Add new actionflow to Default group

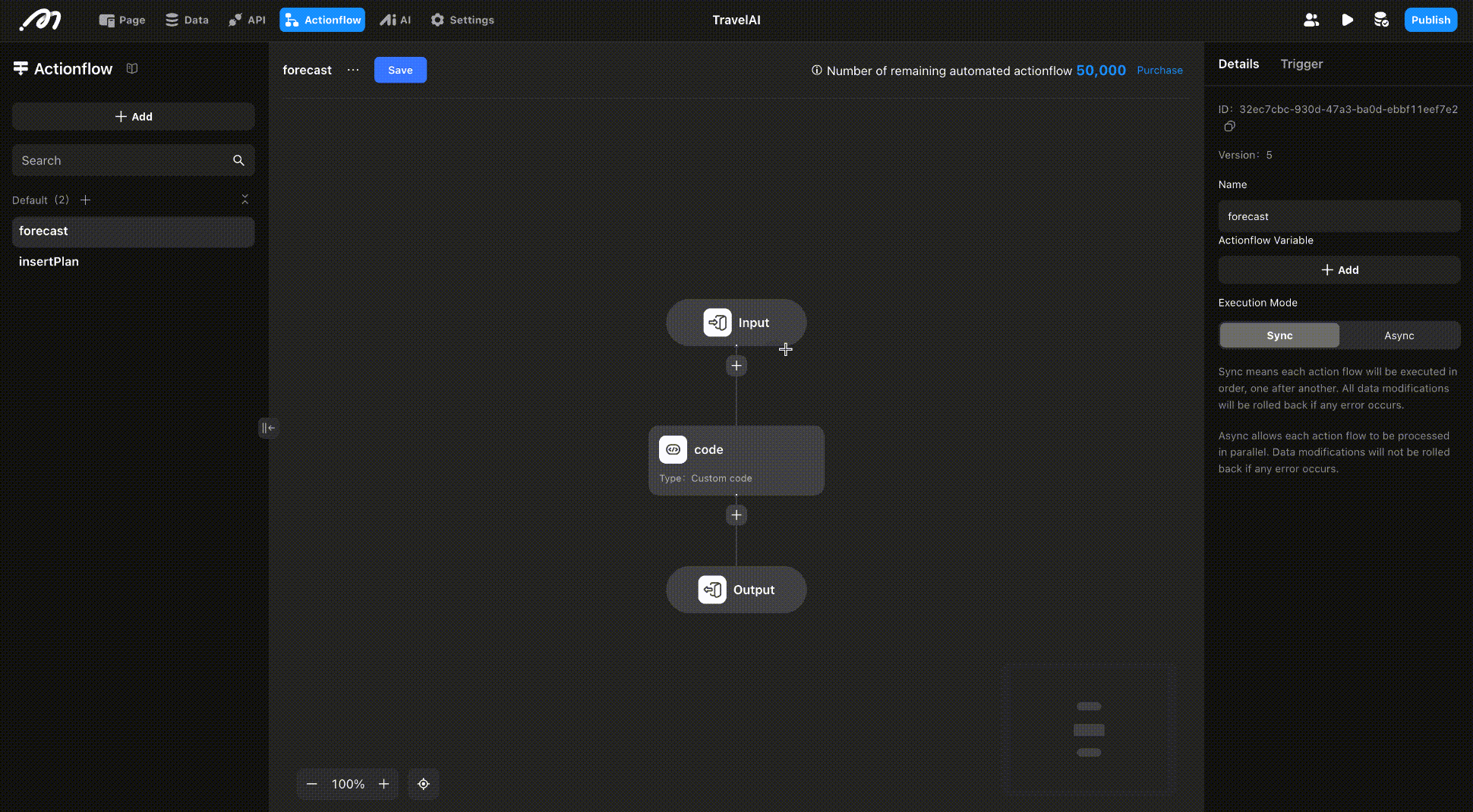pos(86,200)
